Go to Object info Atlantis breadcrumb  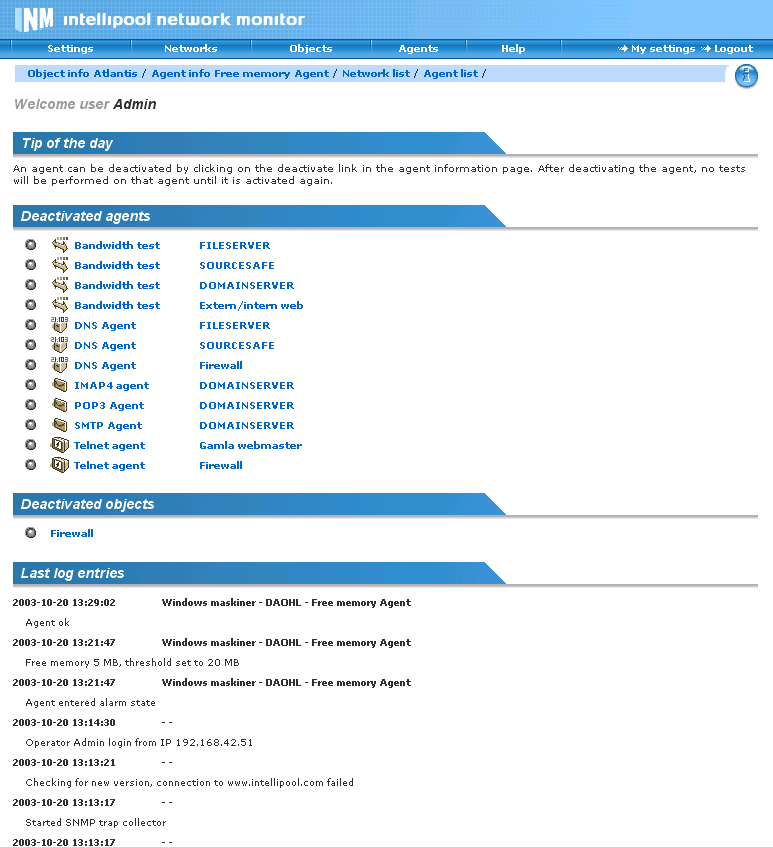[x=82, y=74]
